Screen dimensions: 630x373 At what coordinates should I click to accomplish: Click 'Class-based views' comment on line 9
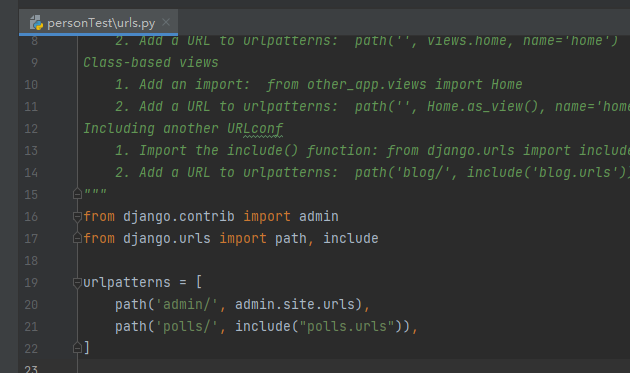(x=151, y=63)
